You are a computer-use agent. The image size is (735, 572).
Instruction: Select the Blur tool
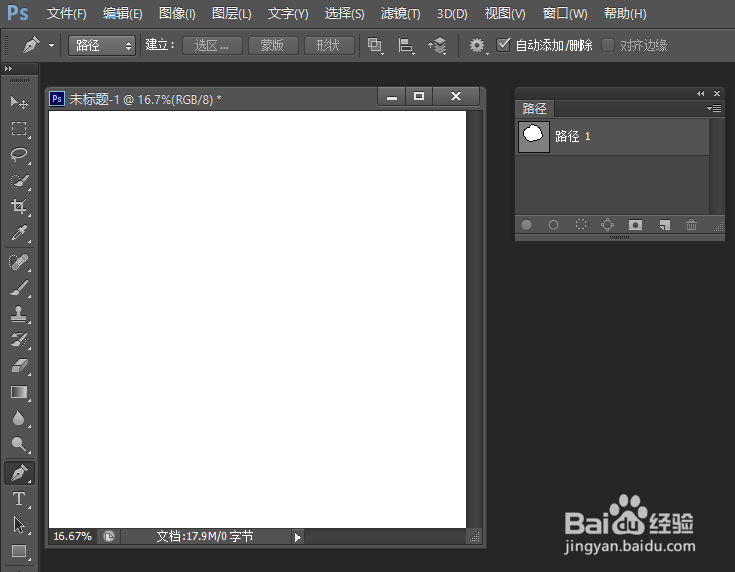pyautogui.click(x=19, y=417)
